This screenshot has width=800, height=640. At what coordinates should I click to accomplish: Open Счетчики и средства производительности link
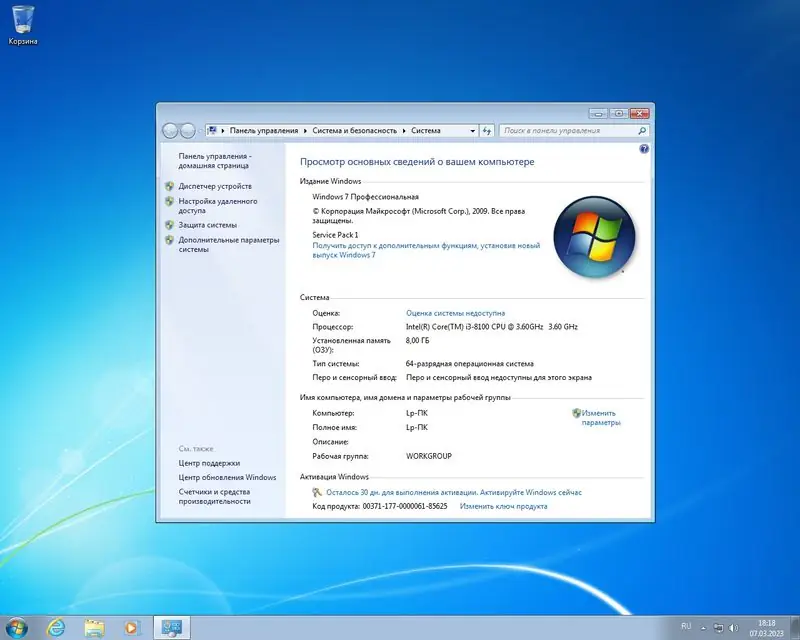point(214,497)
